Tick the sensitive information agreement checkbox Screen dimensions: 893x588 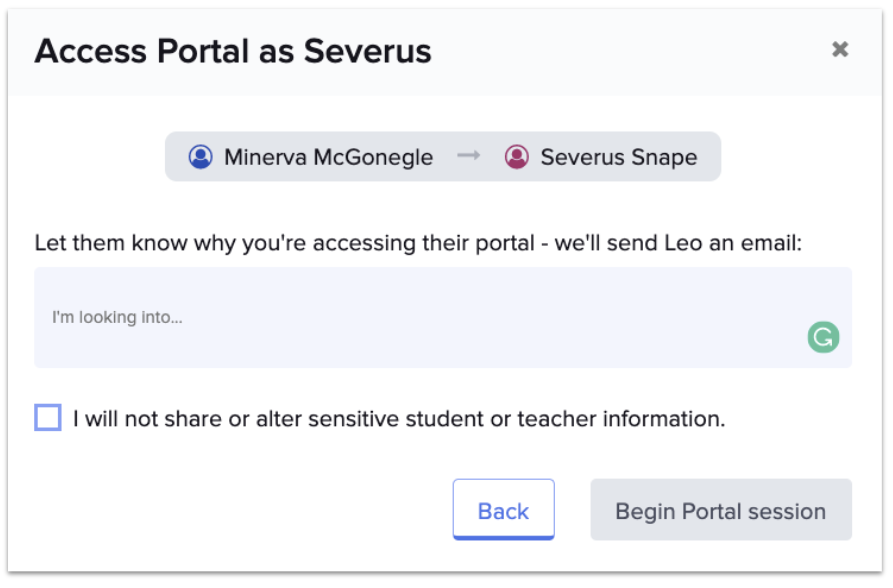[48, 418]
